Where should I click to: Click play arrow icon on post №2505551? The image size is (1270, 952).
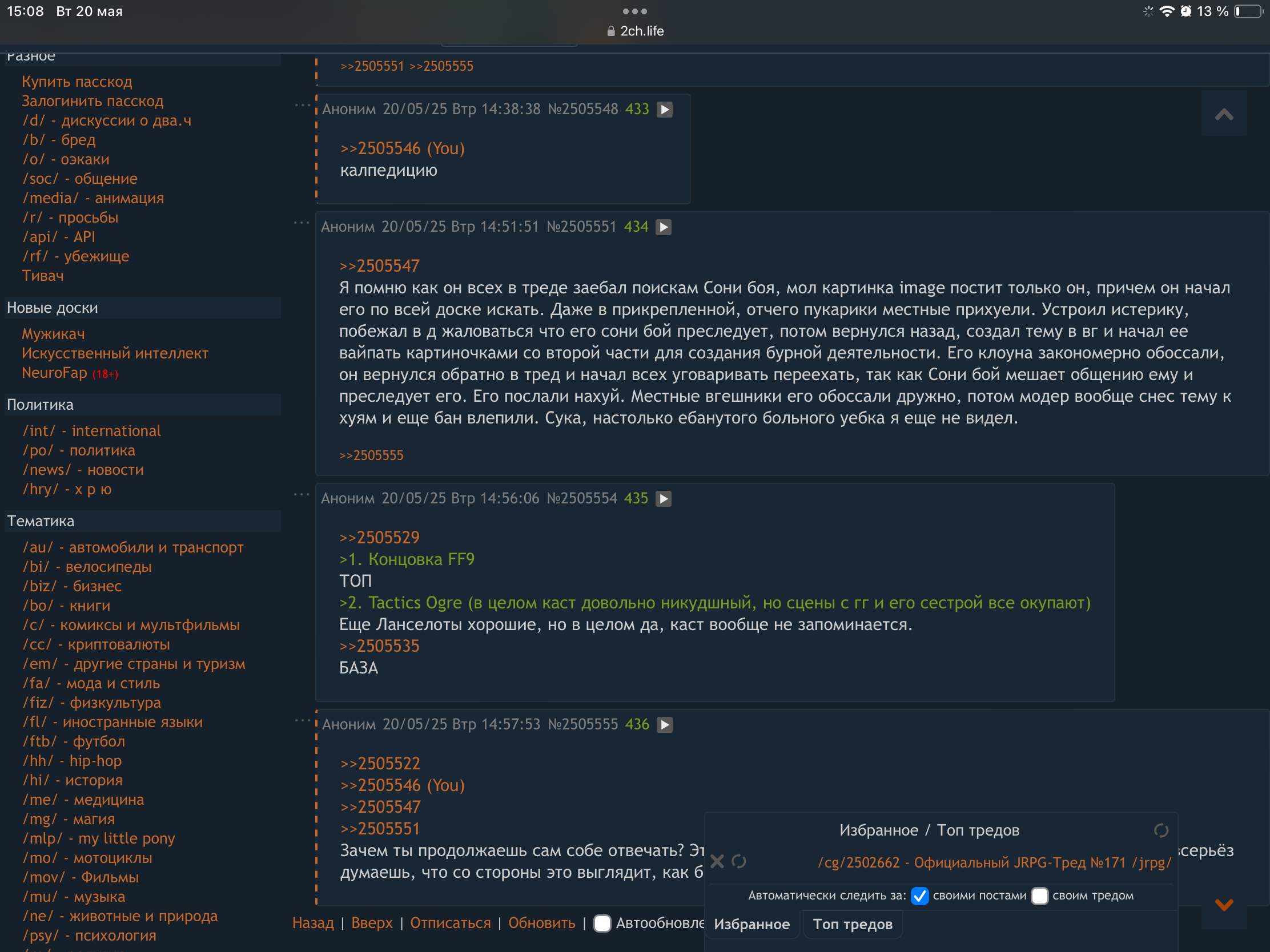663,227
